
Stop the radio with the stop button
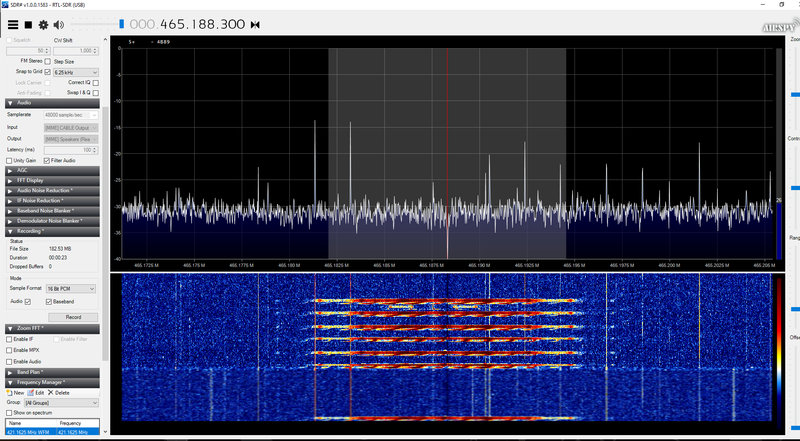point(29,24)
